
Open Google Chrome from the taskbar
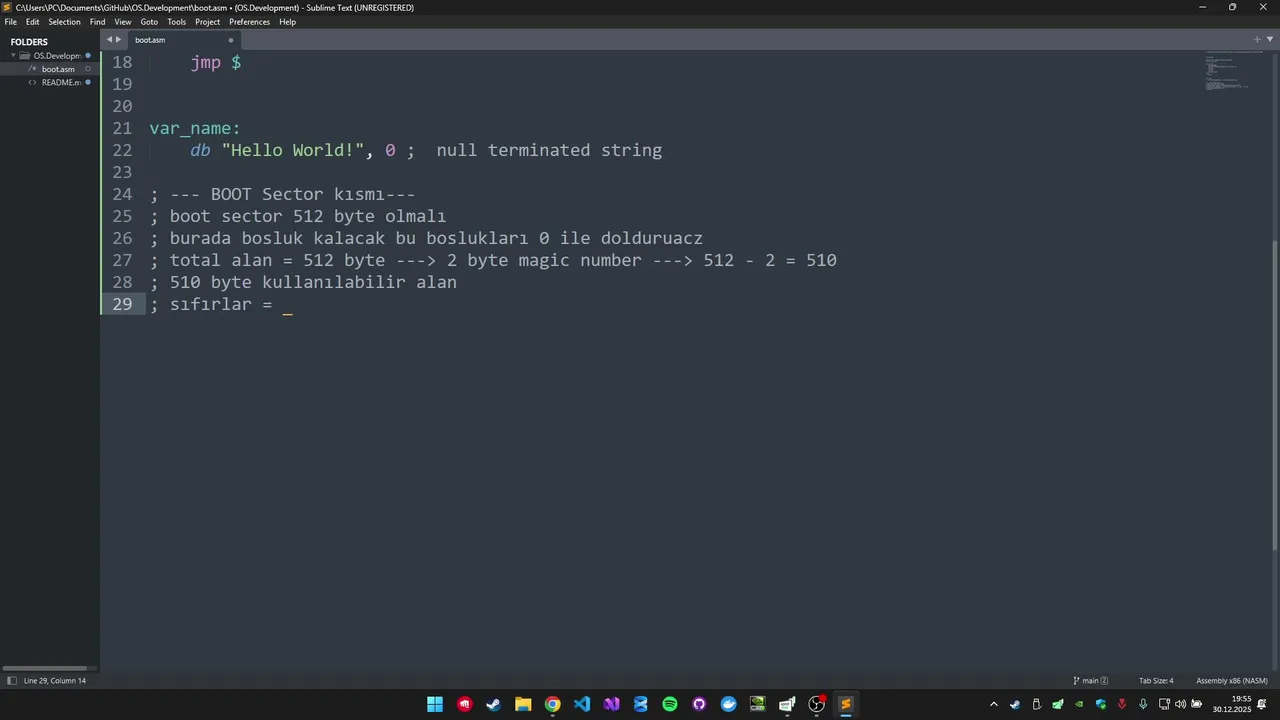click(x=552, y=704)
